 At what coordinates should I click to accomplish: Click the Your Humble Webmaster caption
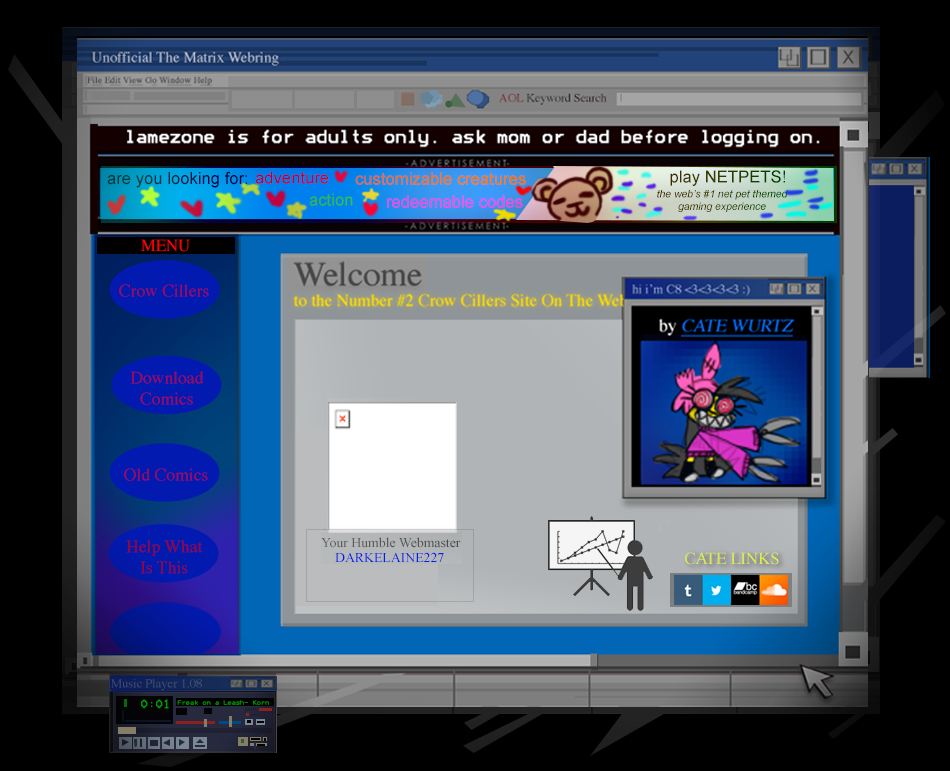coord(391,543)
